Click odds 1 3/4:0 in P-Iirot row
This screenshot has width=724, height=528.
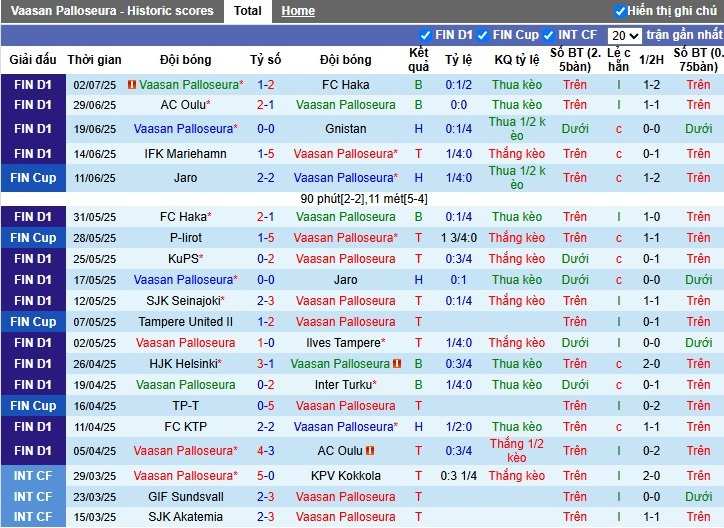coord(459,238)
